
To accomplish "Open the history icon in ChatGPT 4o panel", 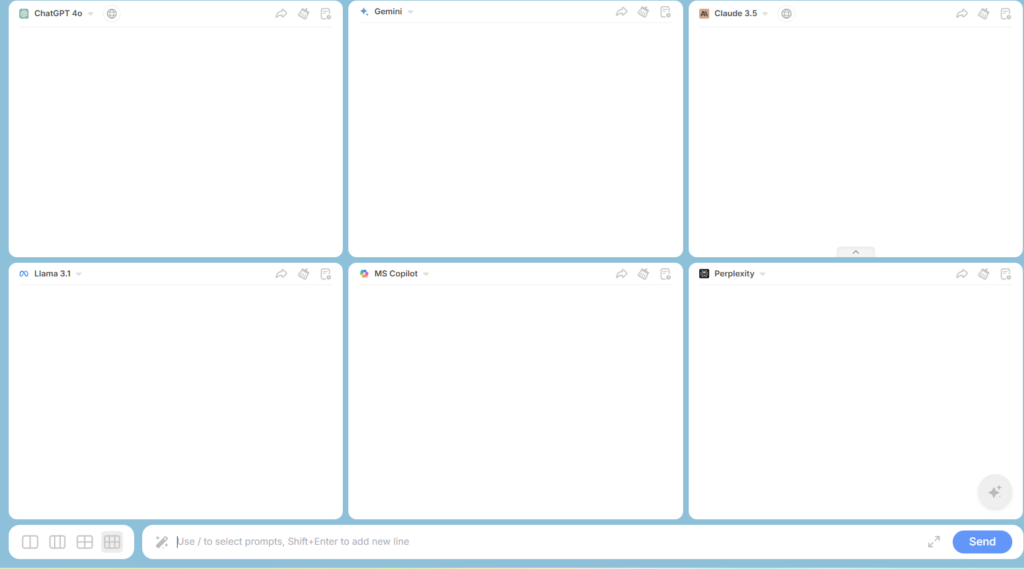I will coord(326,14).
